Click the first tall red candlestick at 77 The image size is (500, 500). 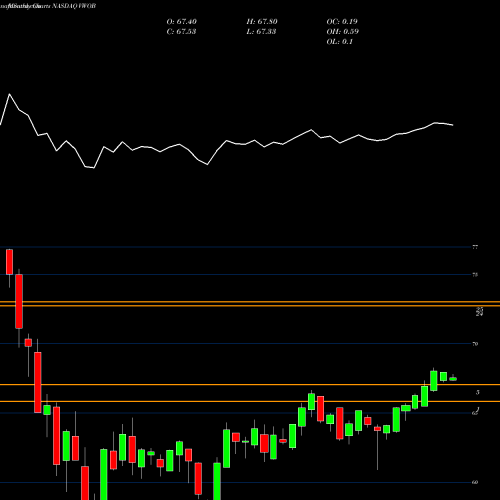pyautogui.click(x=9, y=262)
